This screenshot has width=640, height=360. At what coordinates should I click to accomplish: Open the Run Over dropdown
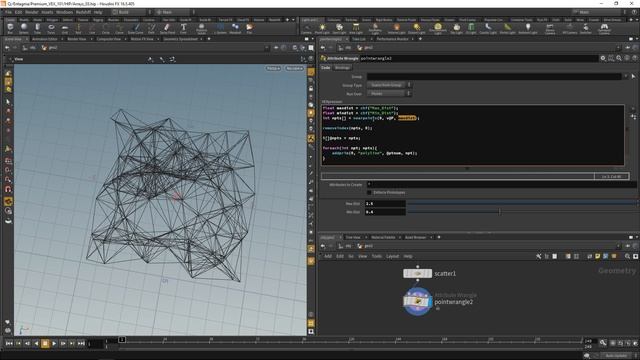(389, 93)
